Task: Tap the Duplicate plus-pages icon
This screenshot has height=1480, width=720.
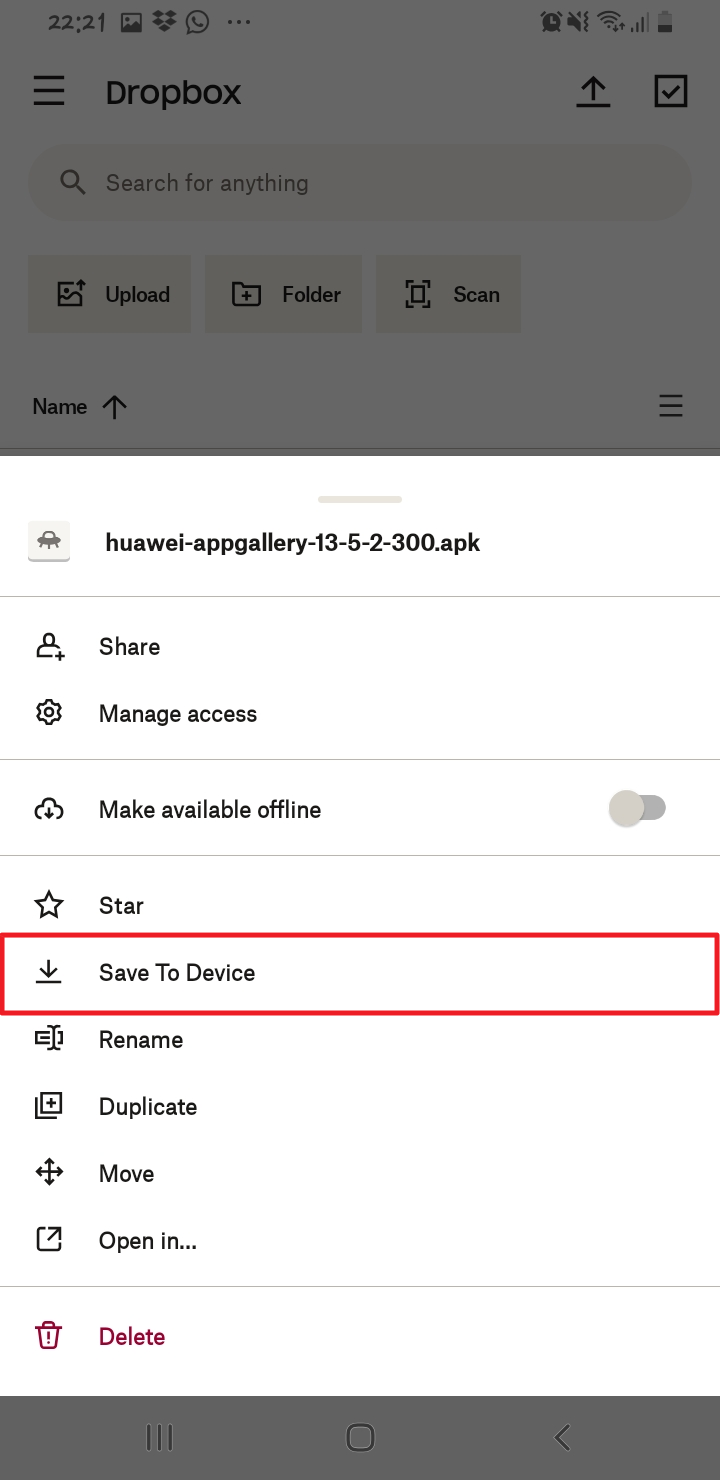Action: pyautogui.click(x=49, y=1106)
